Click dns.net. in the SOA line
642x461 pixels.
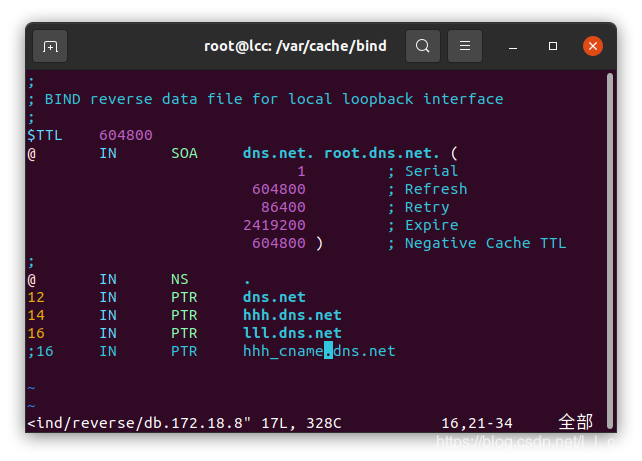[x=278, y=153]
